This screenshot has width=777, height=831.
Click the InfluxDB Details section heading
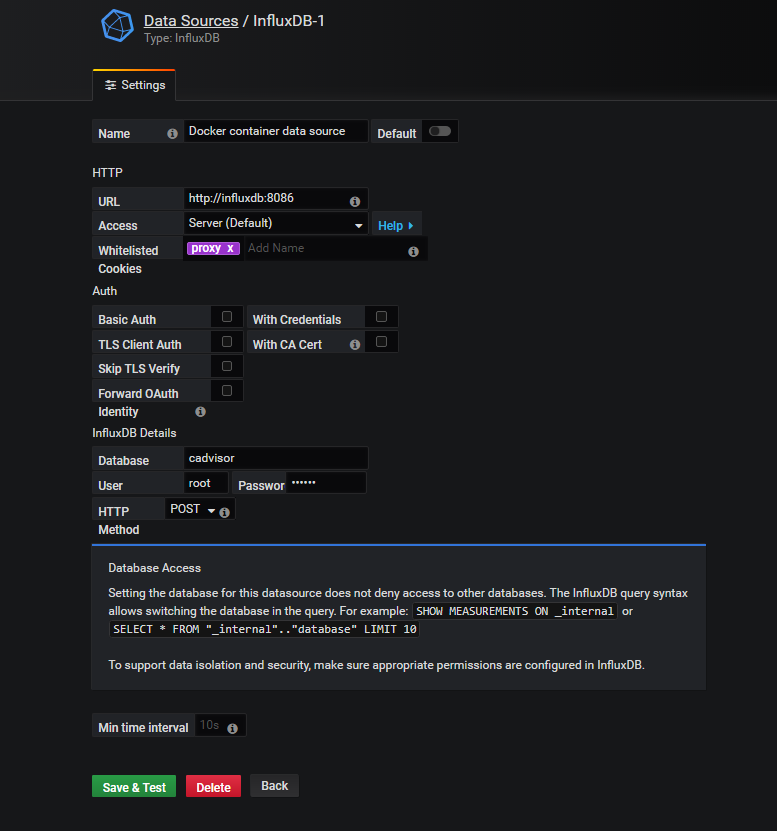[x=134, y=433]
